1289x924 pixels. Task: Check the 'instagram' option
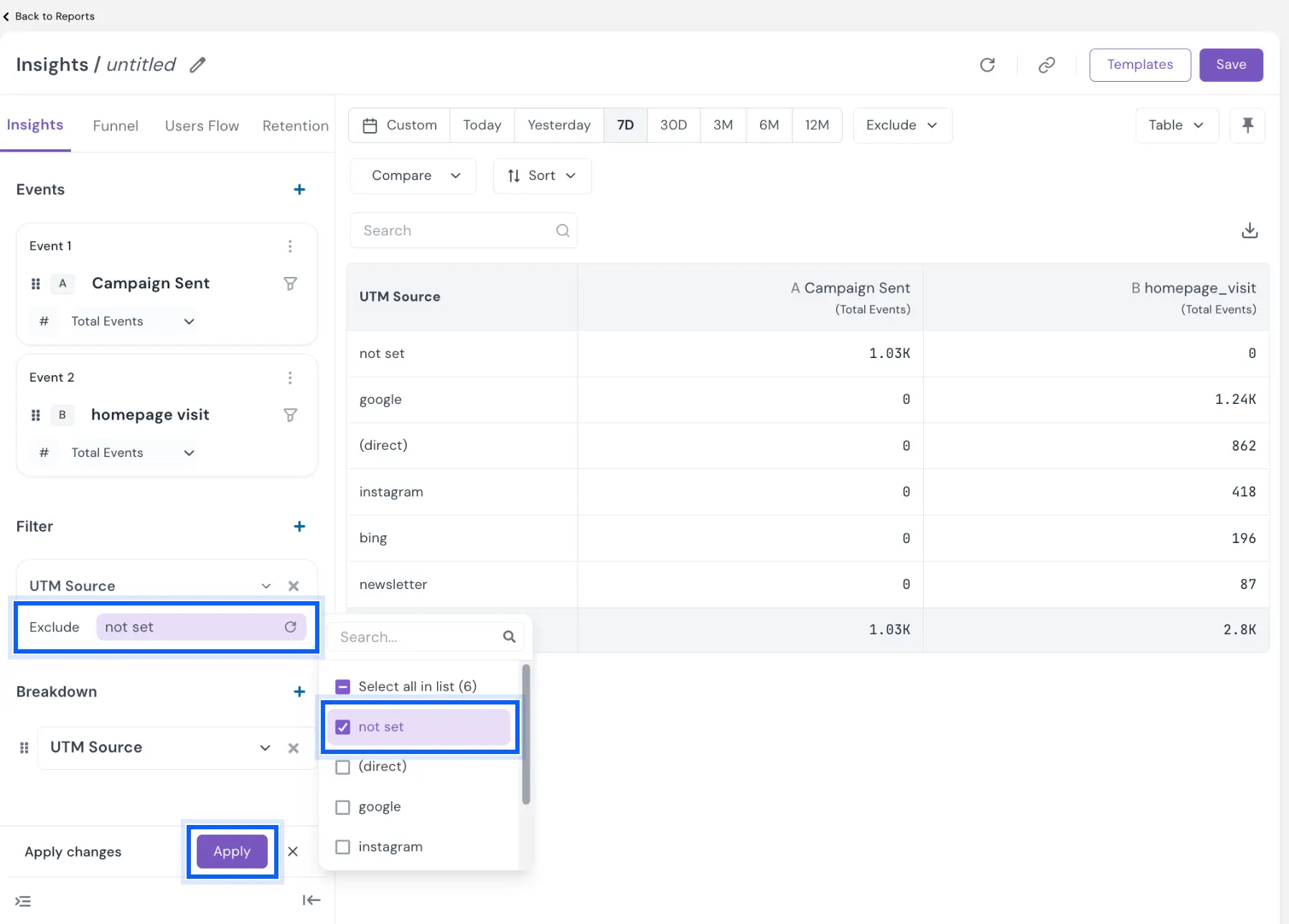(x=343, y=847)
